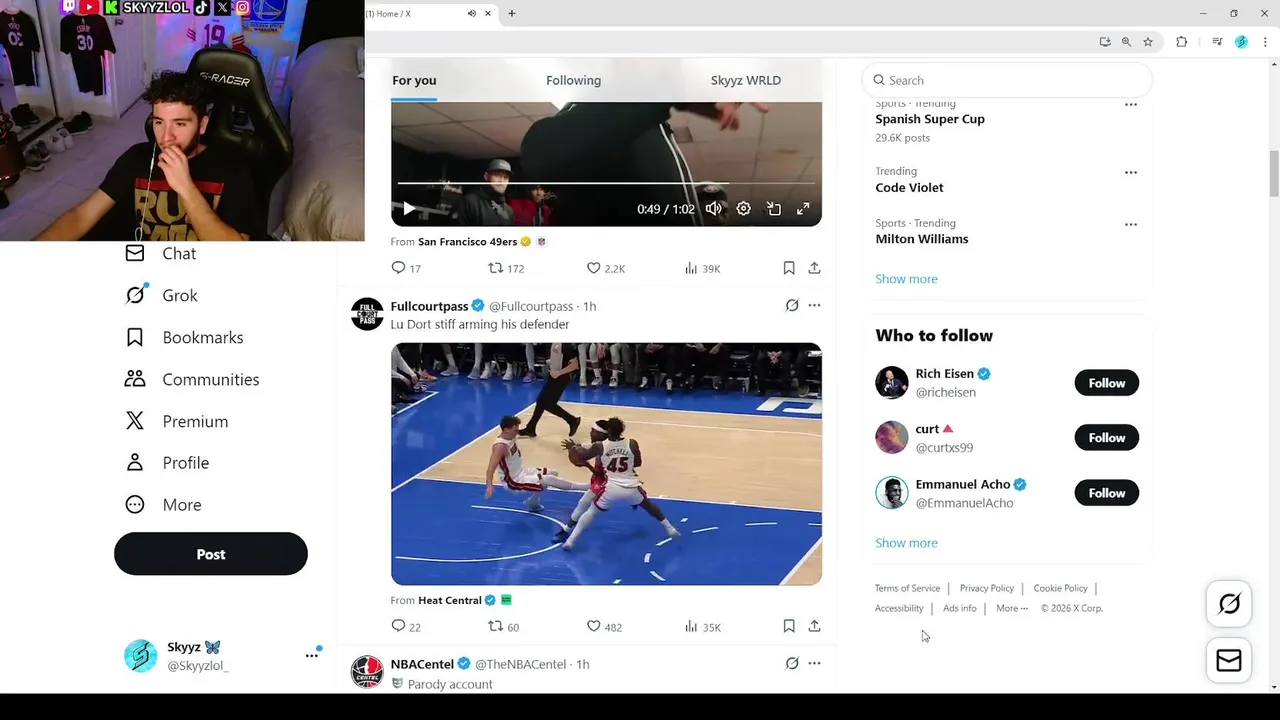
Task: Switch to the For you tab
Action: pos(414,80)
